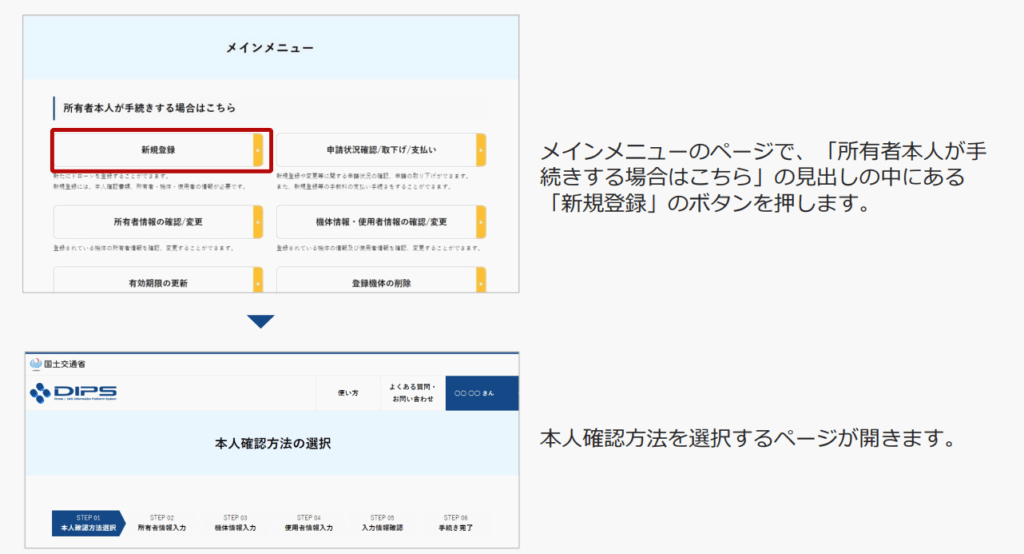Select STEP 05 入力情報確認 step
Viewport: 1024px width, 554px height.
[x=383, y=523]
